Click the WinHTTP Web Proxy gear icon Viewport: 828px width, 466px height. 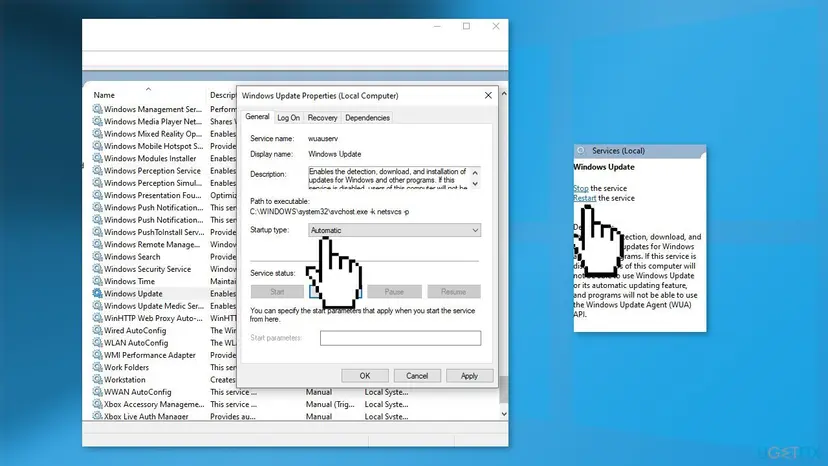click(97, 318)
